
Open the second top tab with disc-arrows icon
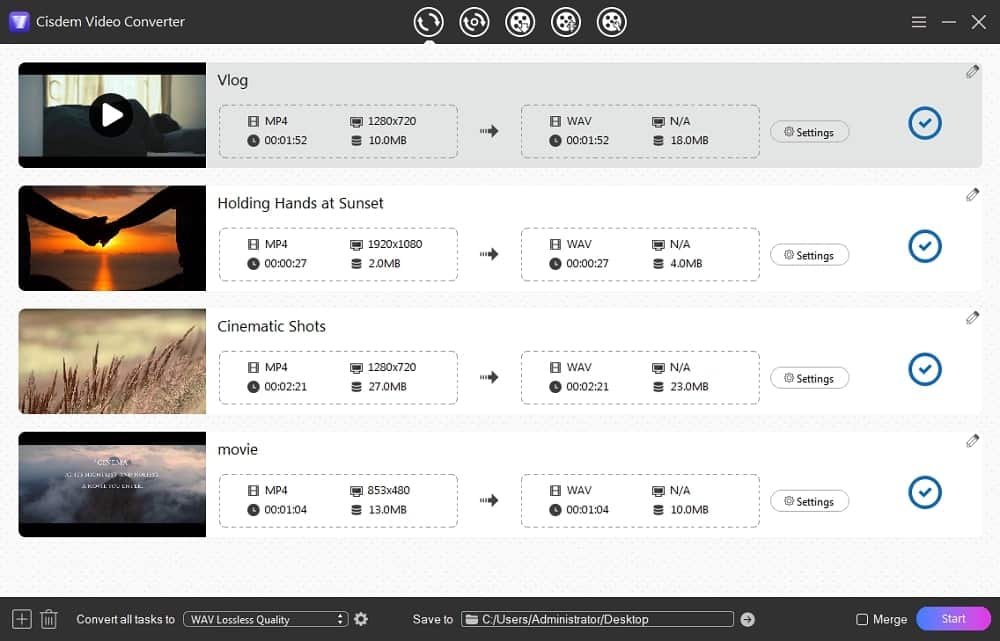(474, 21)
